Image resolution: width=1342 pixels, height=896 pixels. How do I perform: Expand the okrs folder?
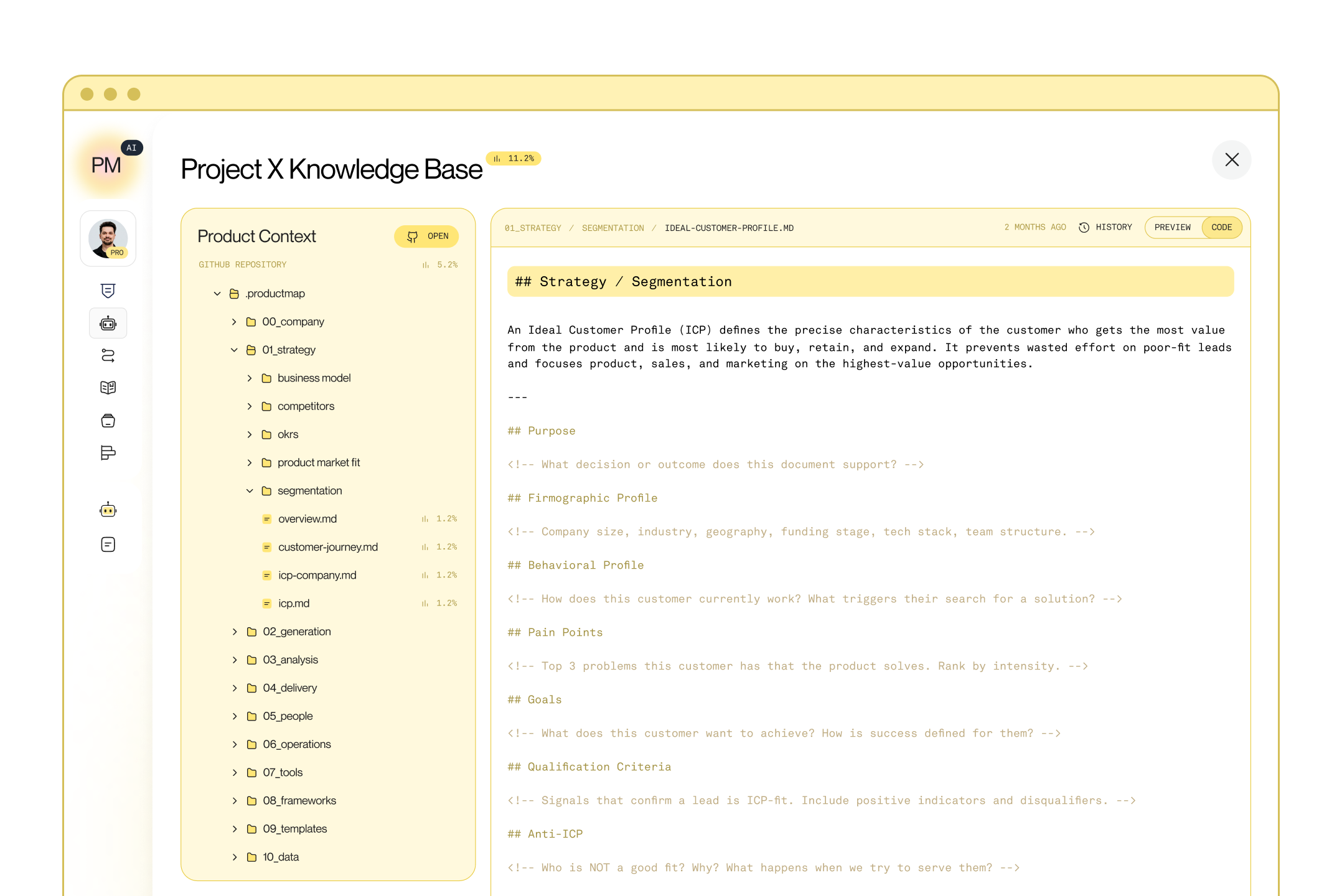pyautogui.click(x=250, y=434)
